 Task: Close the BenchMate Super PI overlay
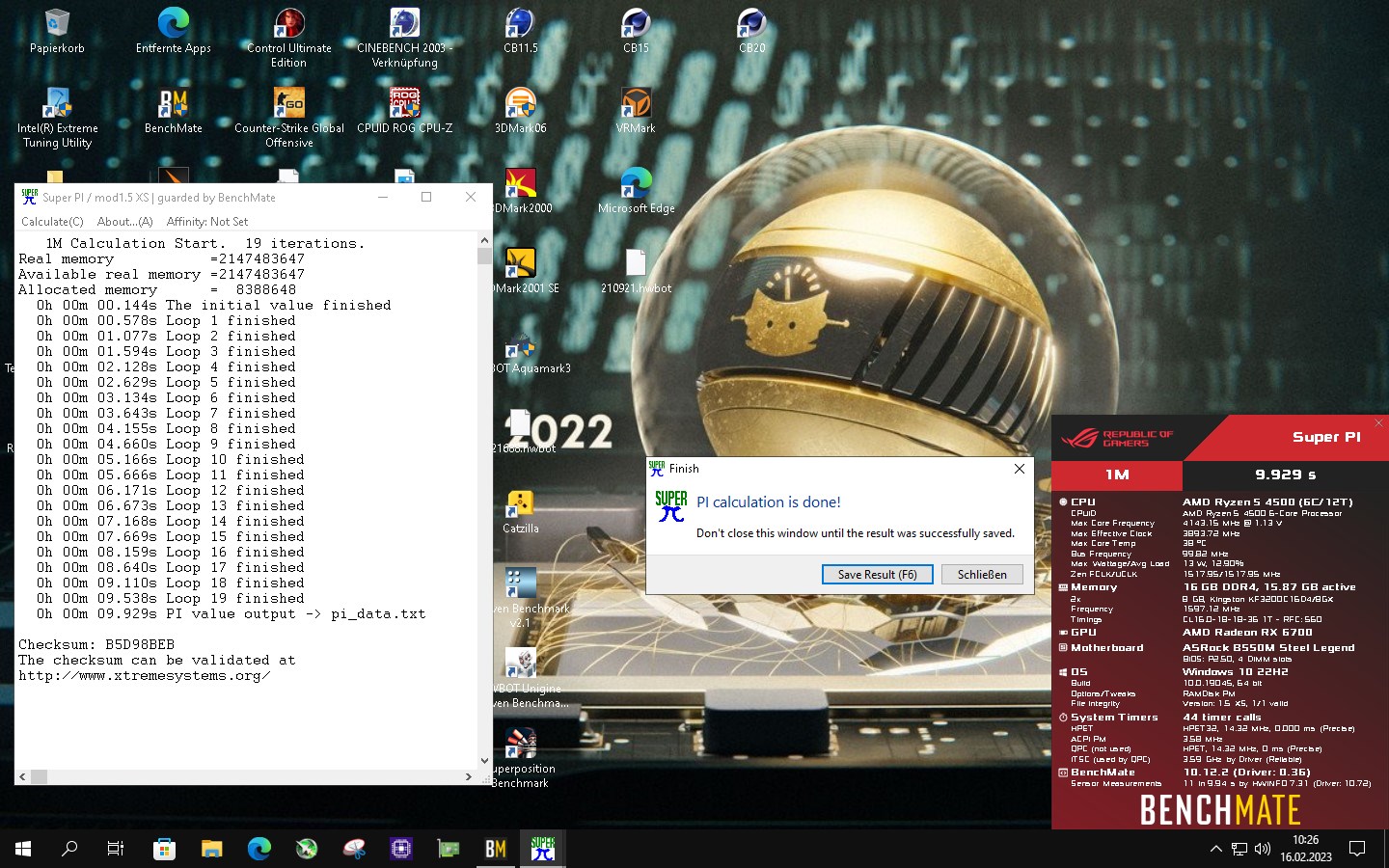pos(1378,423)
